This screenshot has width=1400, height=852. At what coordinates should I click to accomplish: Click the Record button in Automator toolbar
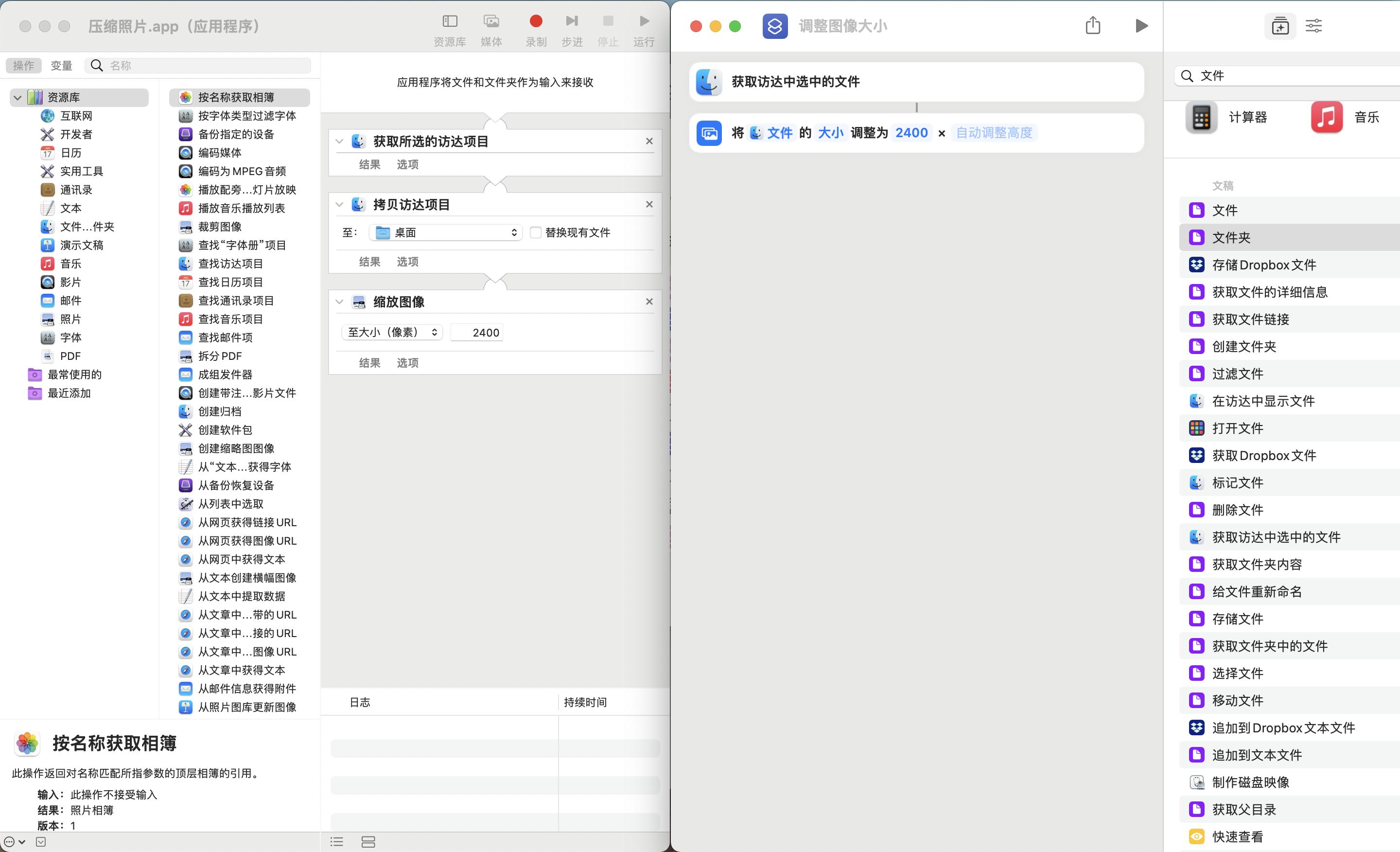coord(535,21)
